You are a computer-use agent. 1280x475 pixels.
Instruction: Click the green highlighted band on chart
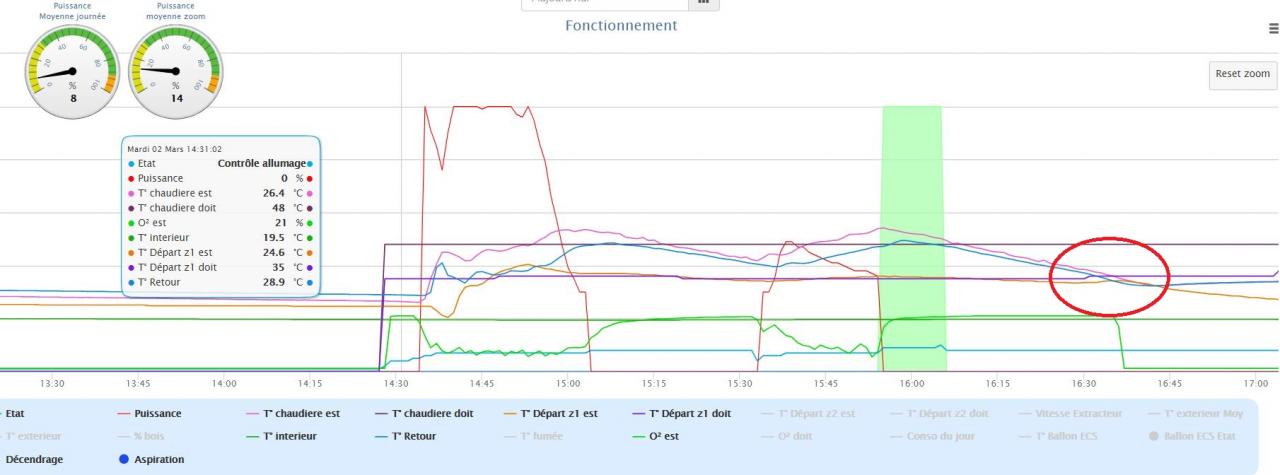(912, 220)
